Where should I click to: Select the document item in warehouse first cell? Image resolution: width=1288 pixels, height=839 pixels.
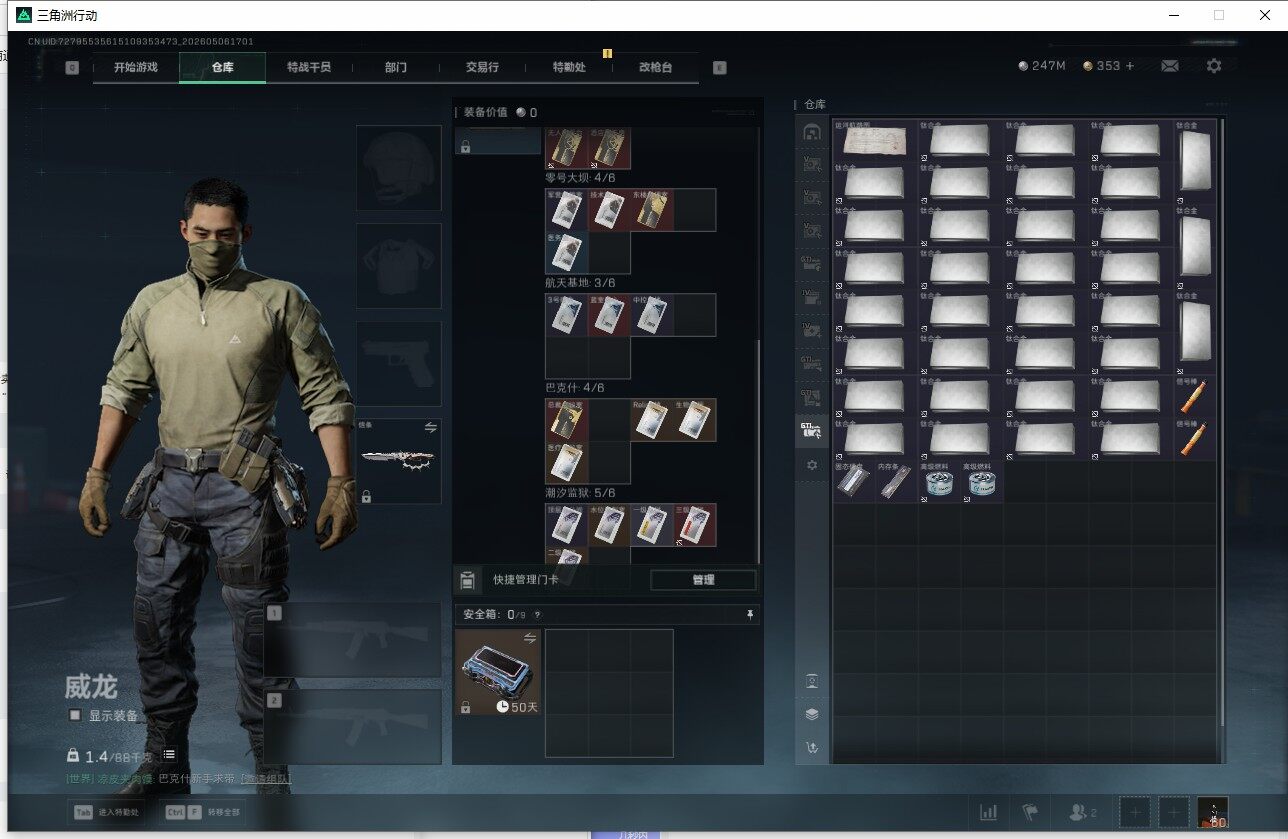(x=876, y=141)
